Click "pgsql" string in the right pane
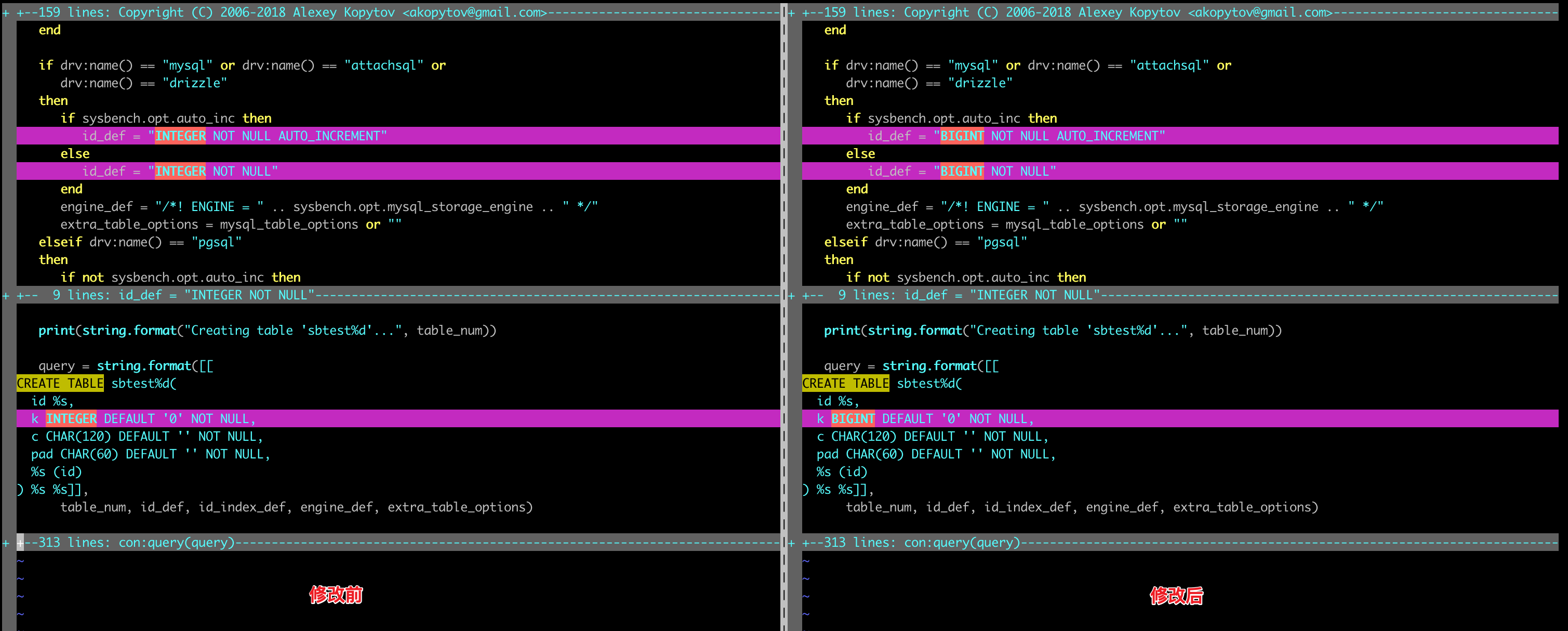Viewport: 1568px width, 631px height. (x=1002, y=242)
